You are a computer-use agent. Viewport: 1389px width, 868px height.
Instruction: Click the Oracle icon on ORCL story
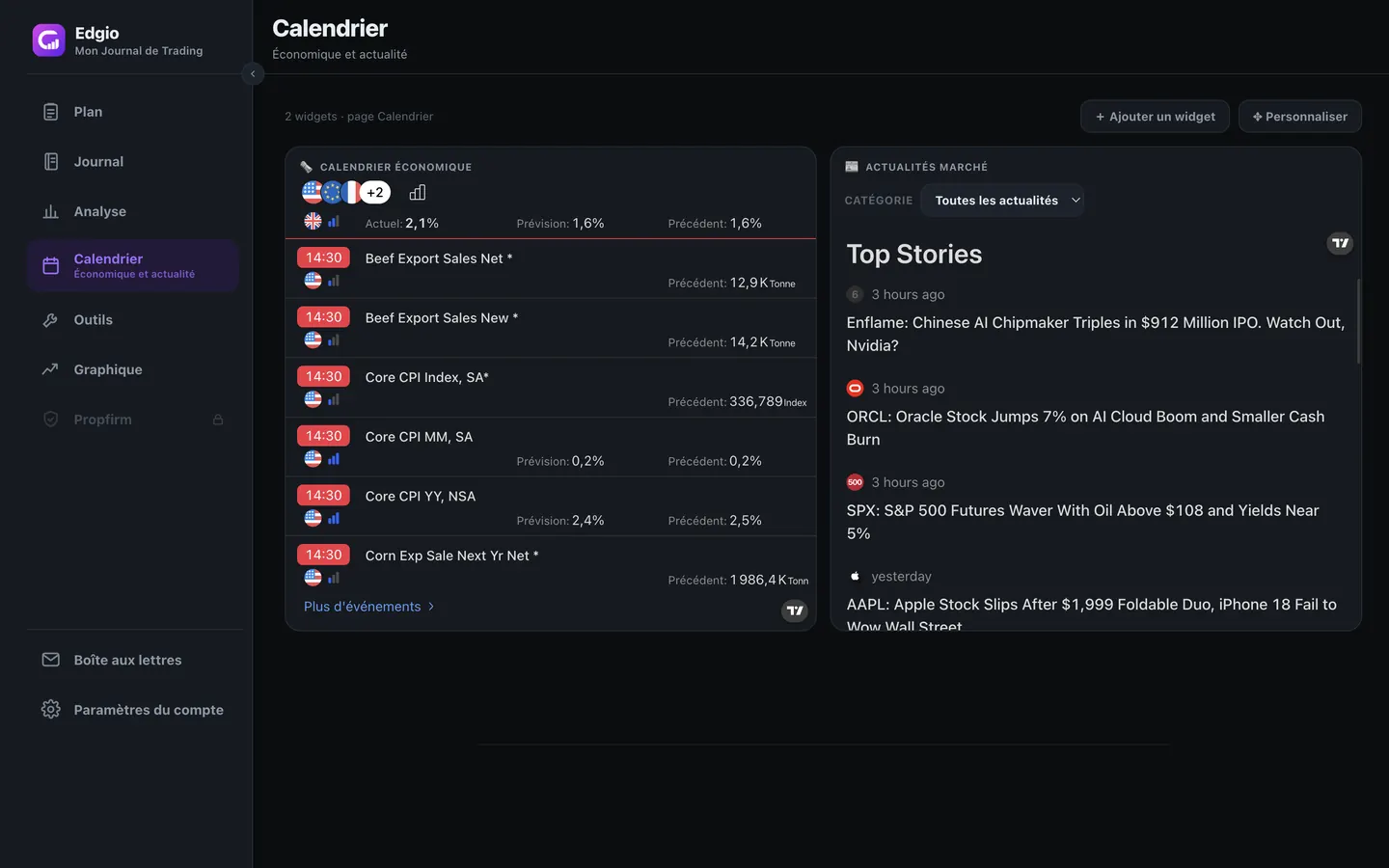(x=855, y=389)
